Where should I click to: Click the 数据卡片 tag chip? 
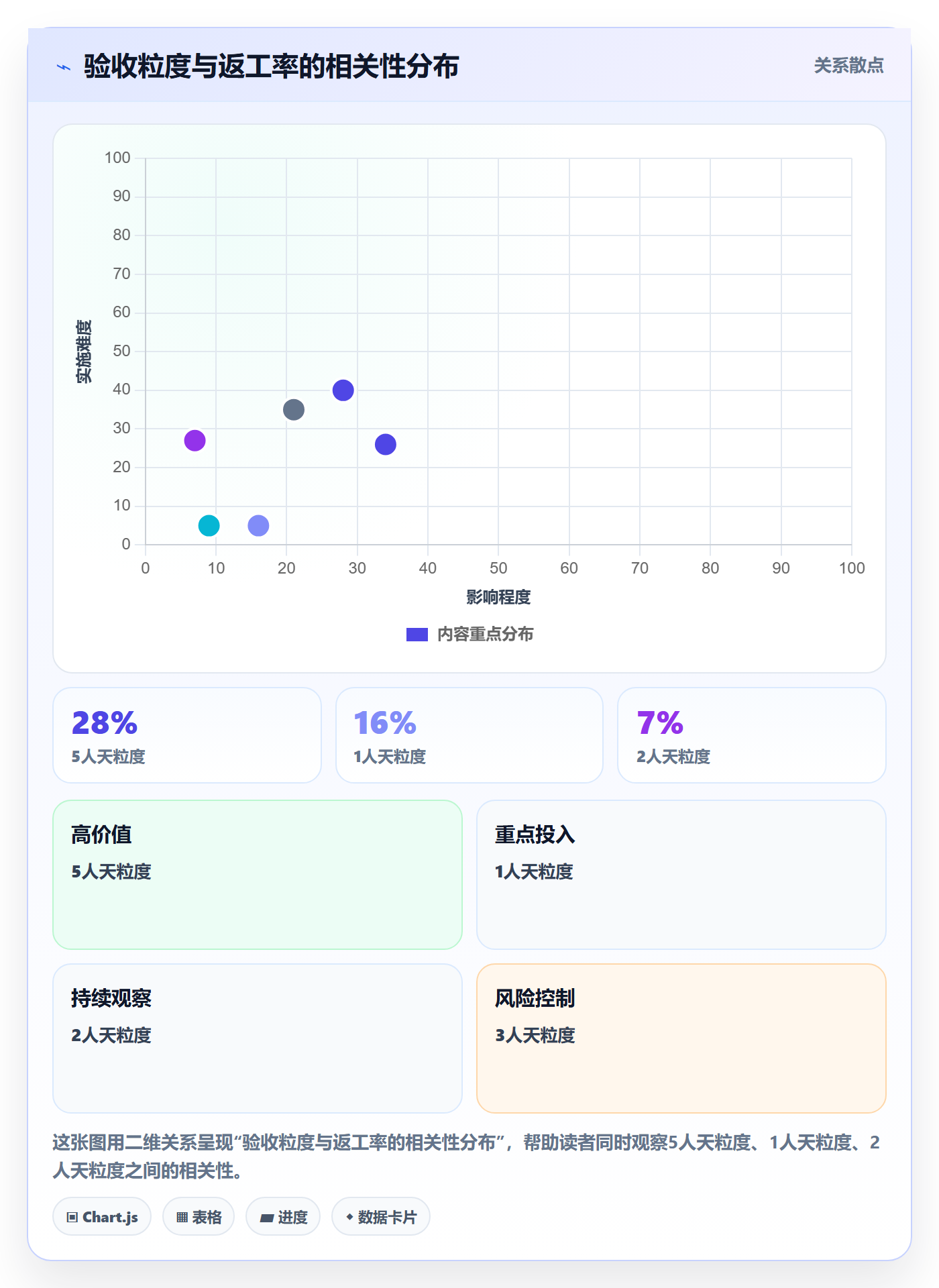click(381, 1216)
